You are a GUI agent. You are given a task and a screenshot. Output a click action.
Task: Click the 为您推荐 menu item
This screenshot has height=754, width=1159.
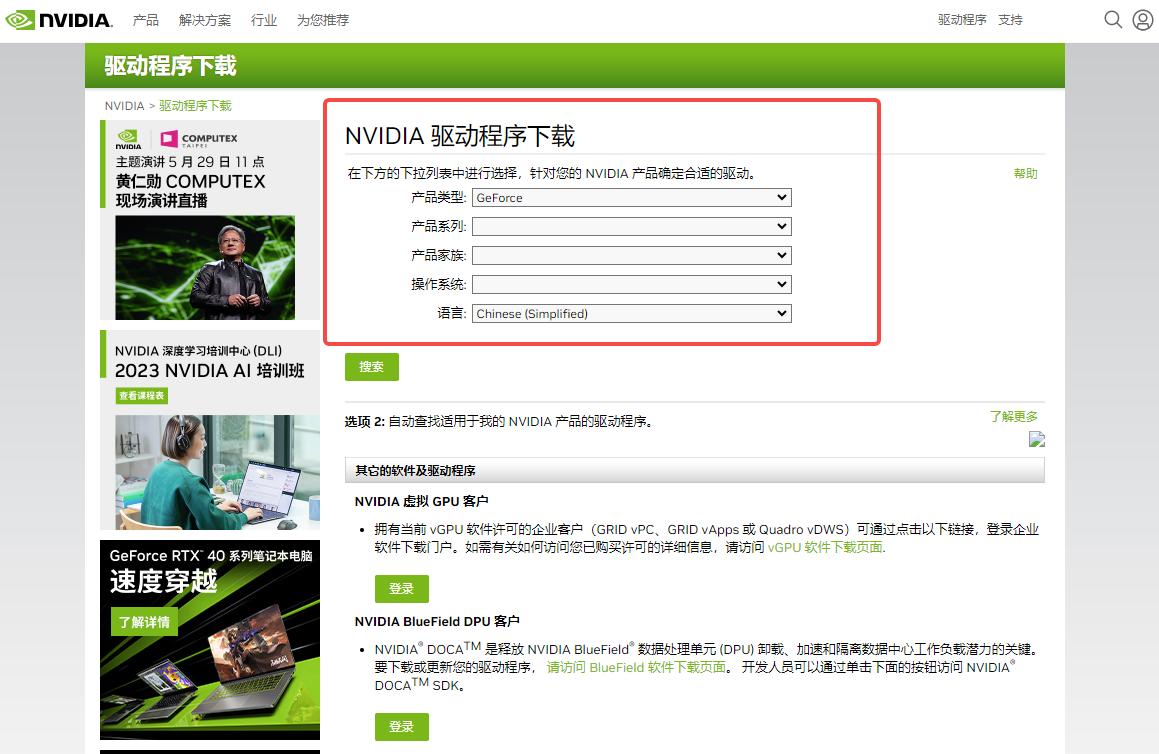coord(322,19)
